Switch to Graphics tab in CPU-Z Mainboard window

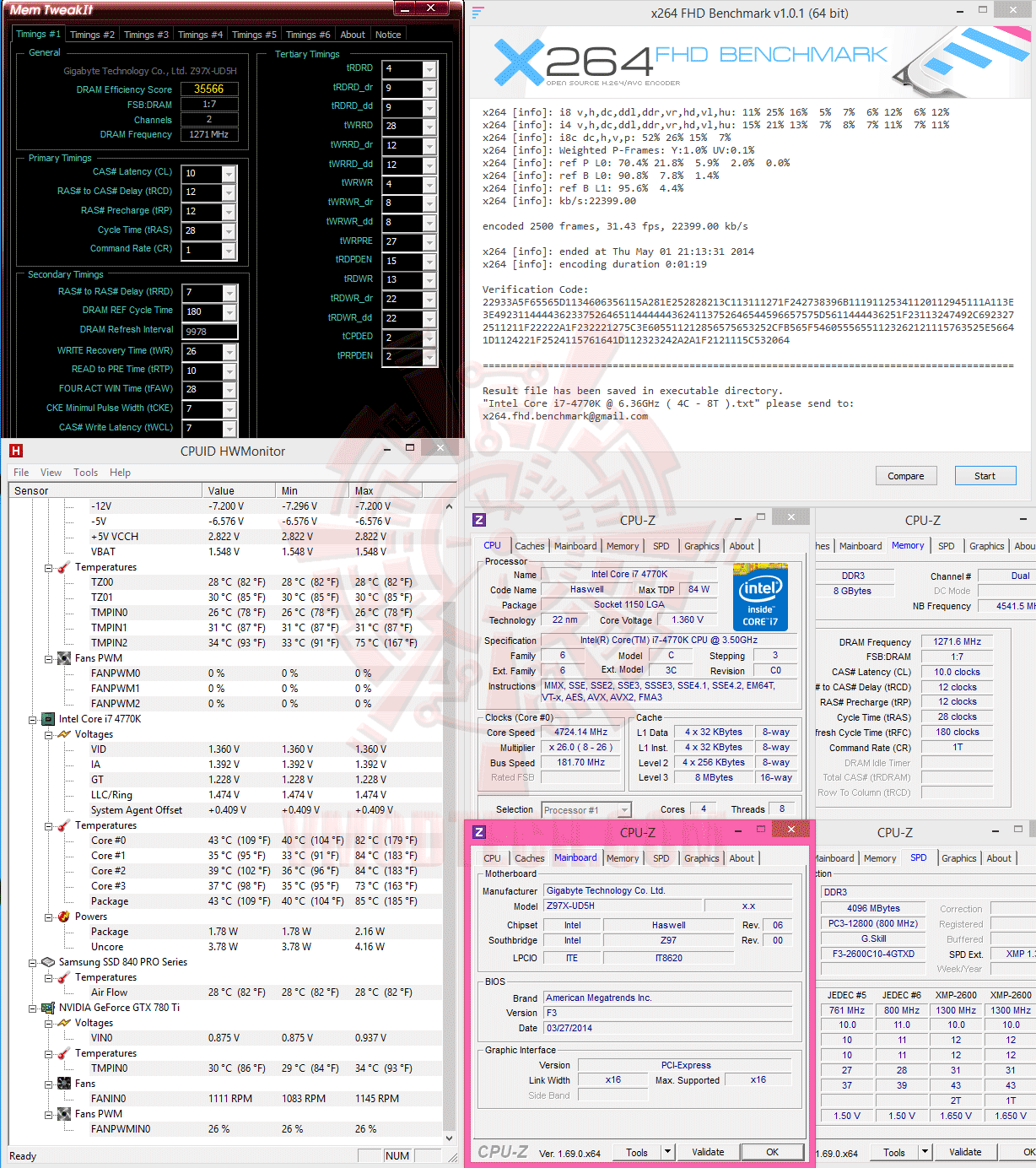[702, 858]
